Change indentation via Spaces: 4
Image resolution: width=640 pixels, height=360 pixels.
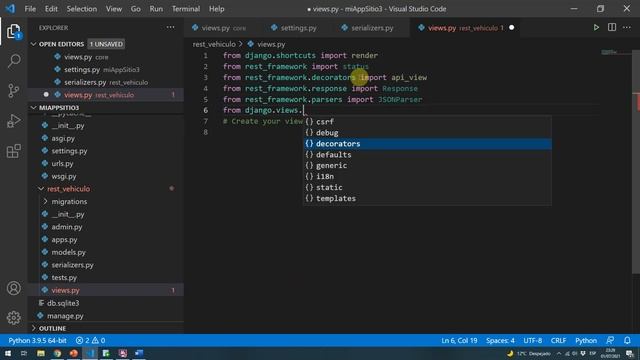(500, 340)
